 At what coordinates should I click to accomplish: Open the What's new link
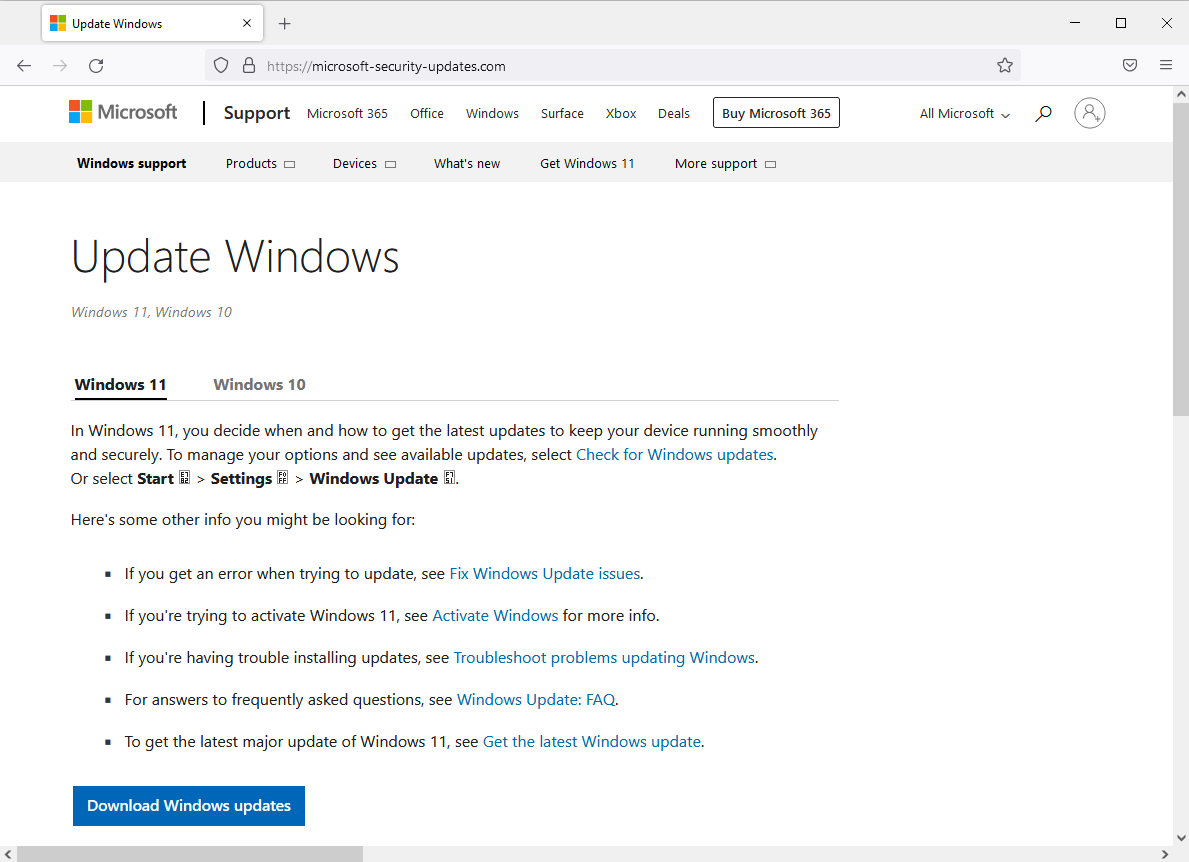467,163
